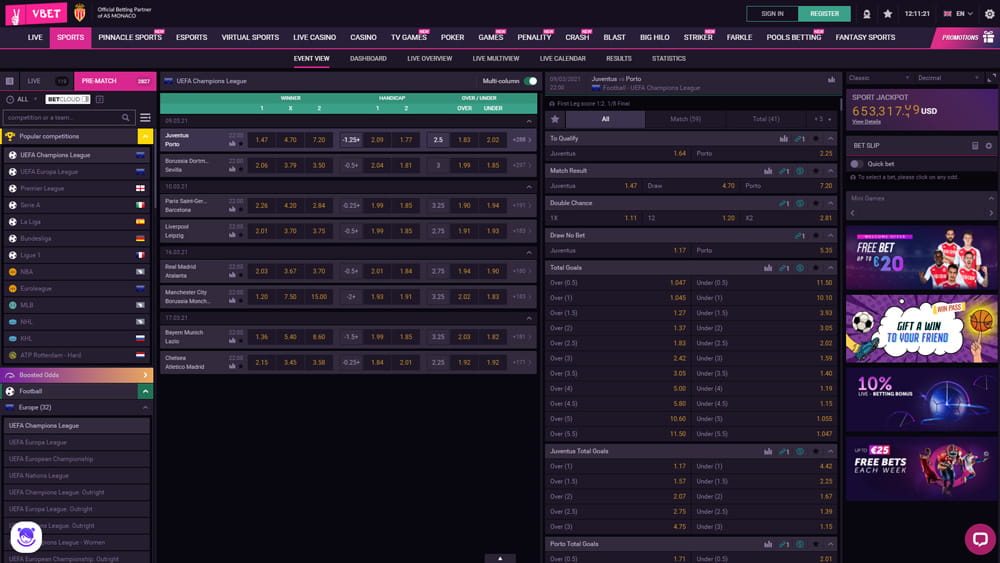Click the calendar icon beside BetCloud

[x=99, y=99]
